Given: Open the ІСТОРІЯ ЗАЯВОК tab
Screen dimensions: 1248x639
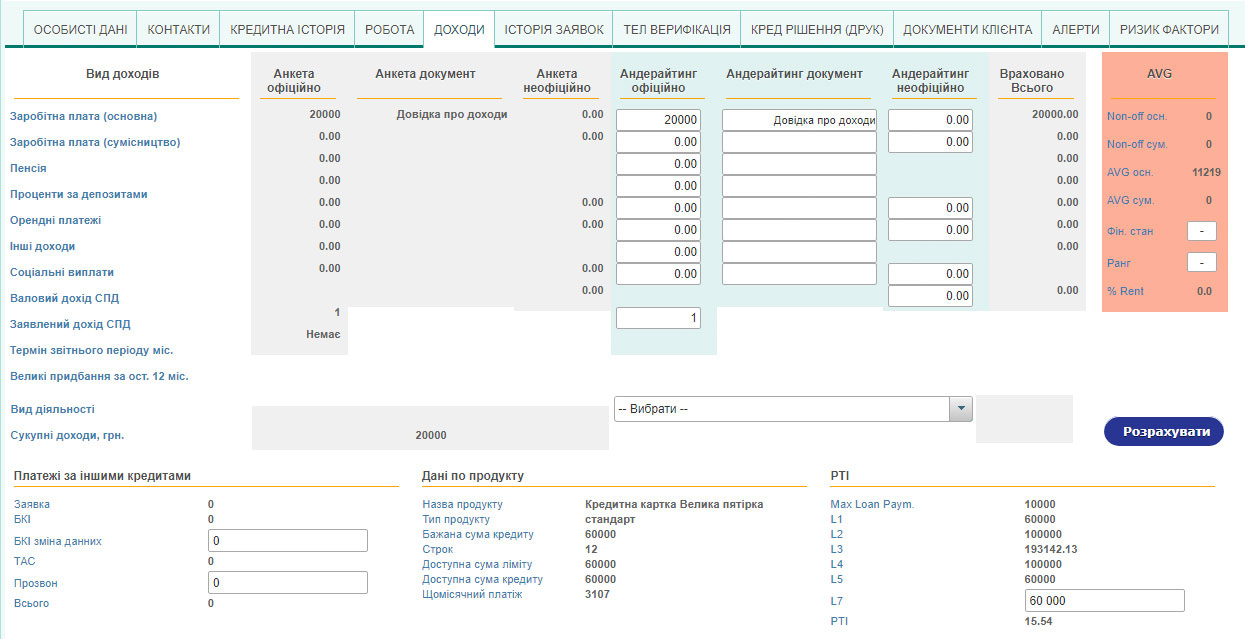Looking at the screenshot, I should 554,29.
